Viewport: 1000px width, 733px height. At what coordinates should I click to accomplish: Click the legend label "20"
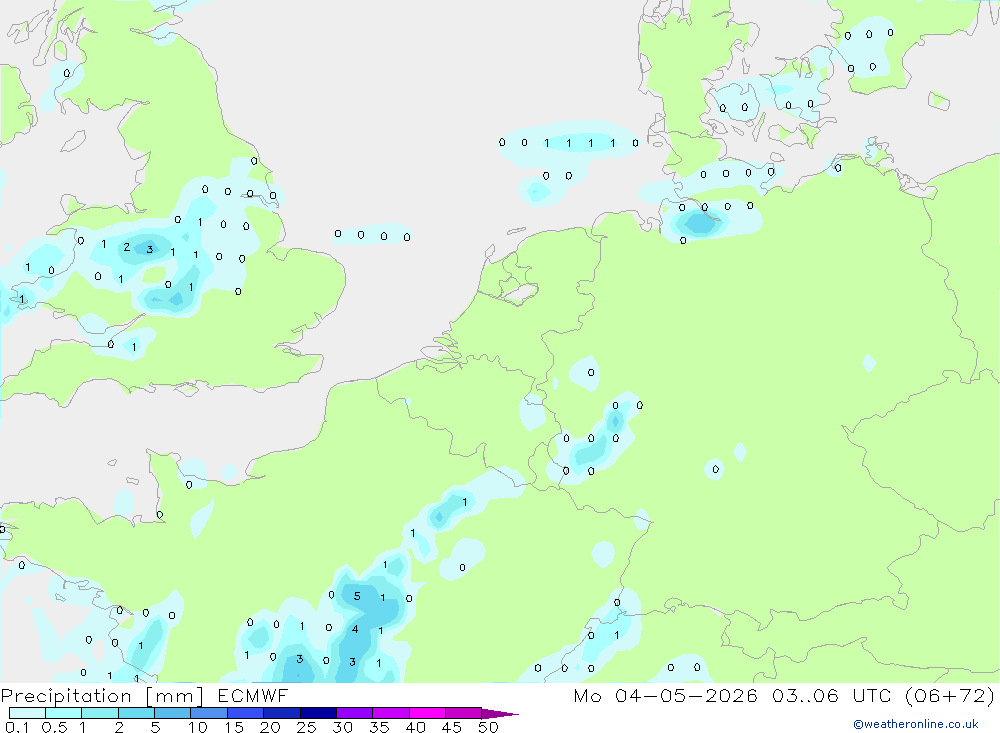click(x=270, y=727)
